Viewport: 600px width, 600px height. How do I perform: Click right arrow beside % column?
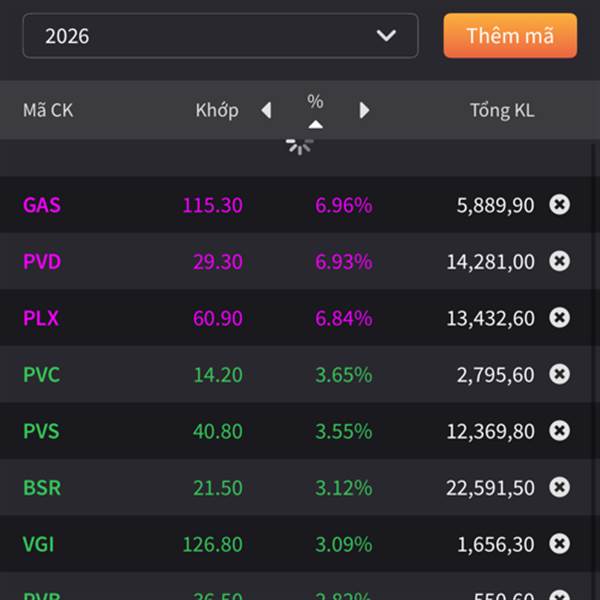click(x=364, y=110)
